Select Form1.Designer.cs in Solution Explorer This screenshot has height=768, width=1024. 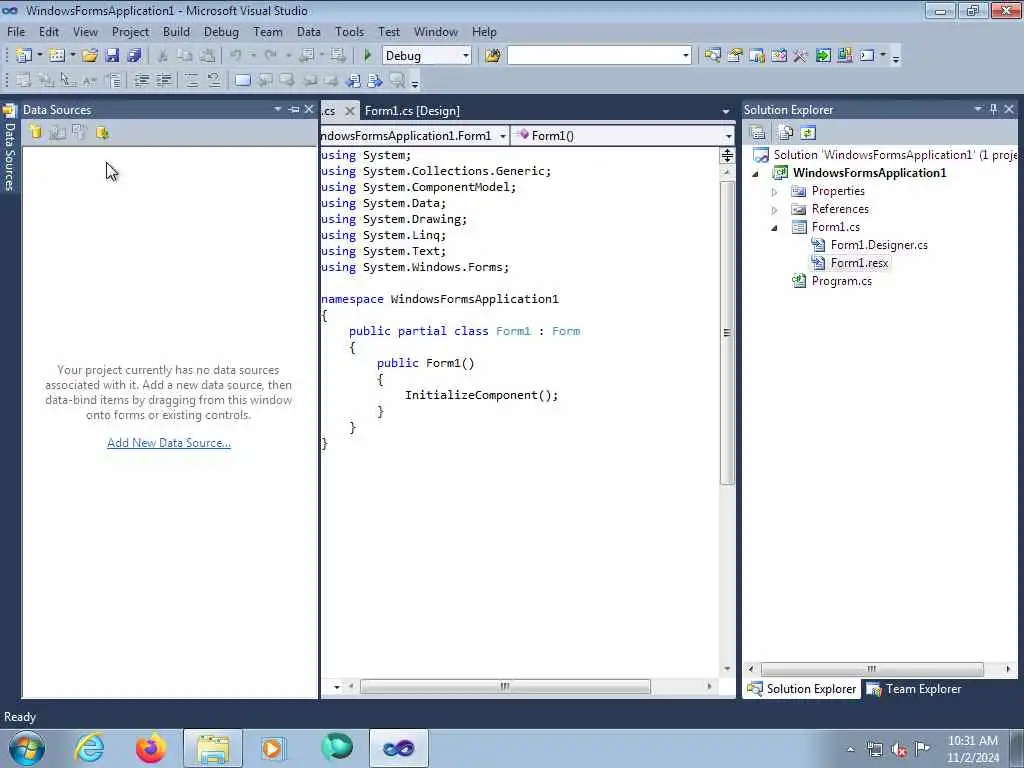[879, 245]
